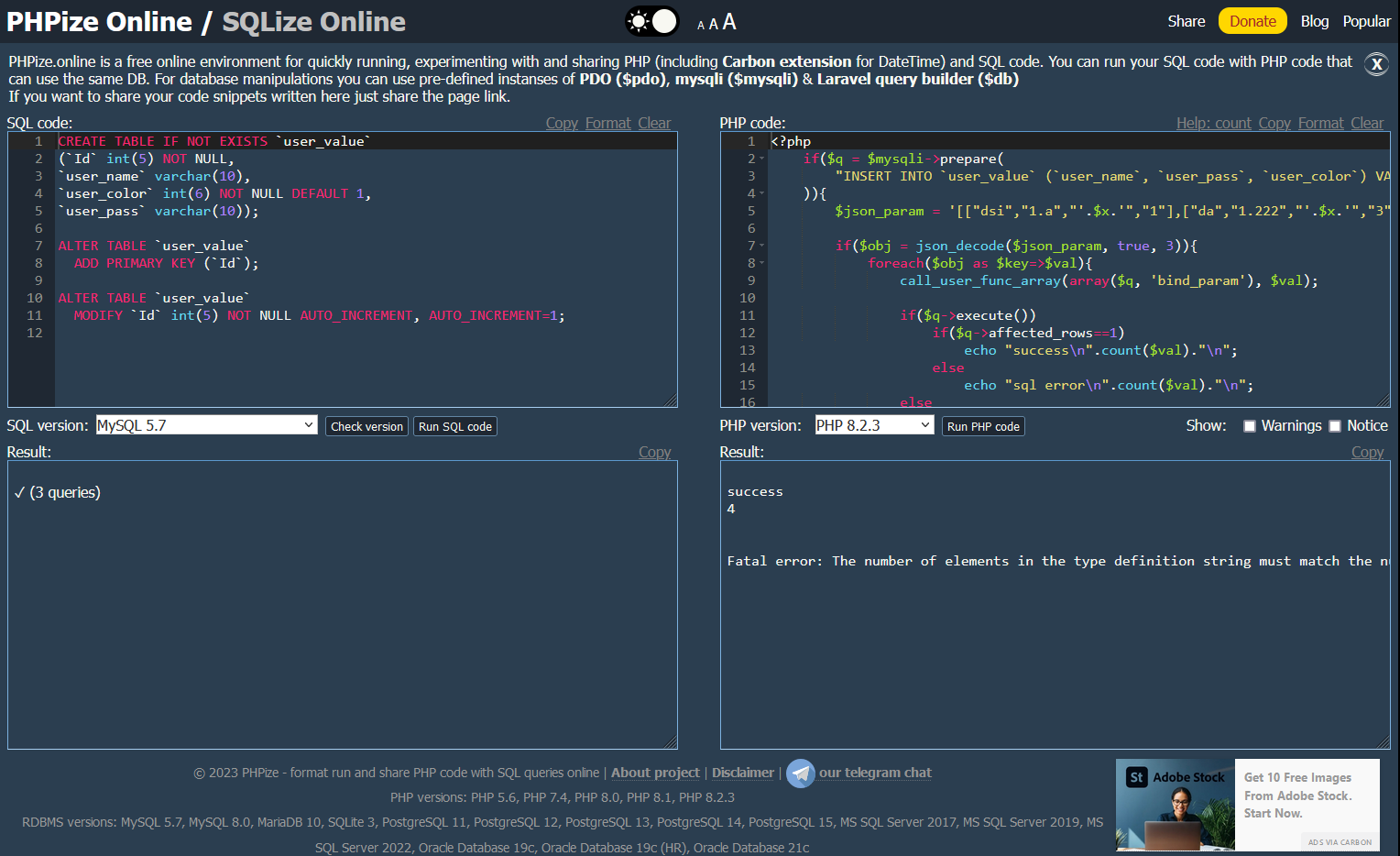Collapse the fold at PHP line 4
The width and height of the screenshot is (1400, 856).
761,193
